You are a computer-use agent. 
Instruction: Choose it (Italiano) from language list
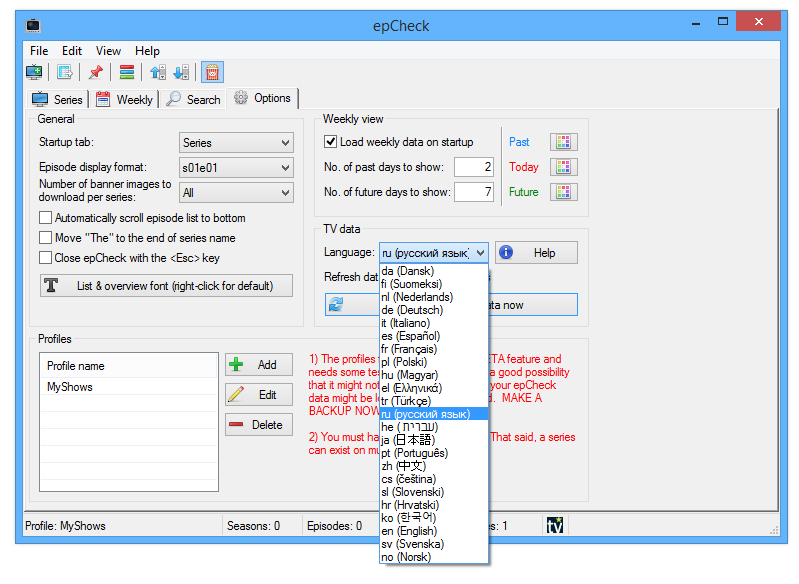[434, 323]
